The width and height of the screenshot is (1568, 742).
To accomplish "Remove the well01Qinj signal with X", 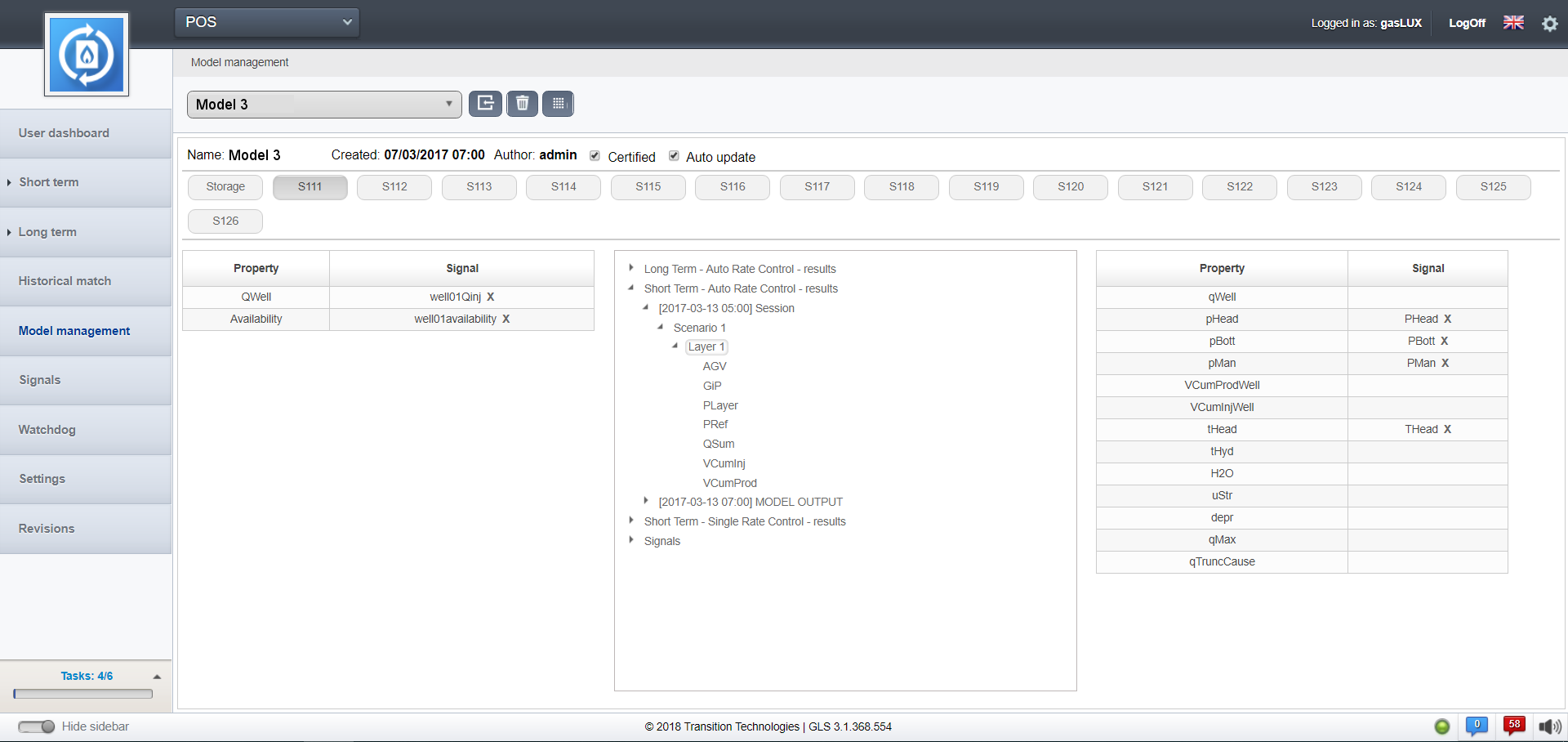I will (491, 297).
